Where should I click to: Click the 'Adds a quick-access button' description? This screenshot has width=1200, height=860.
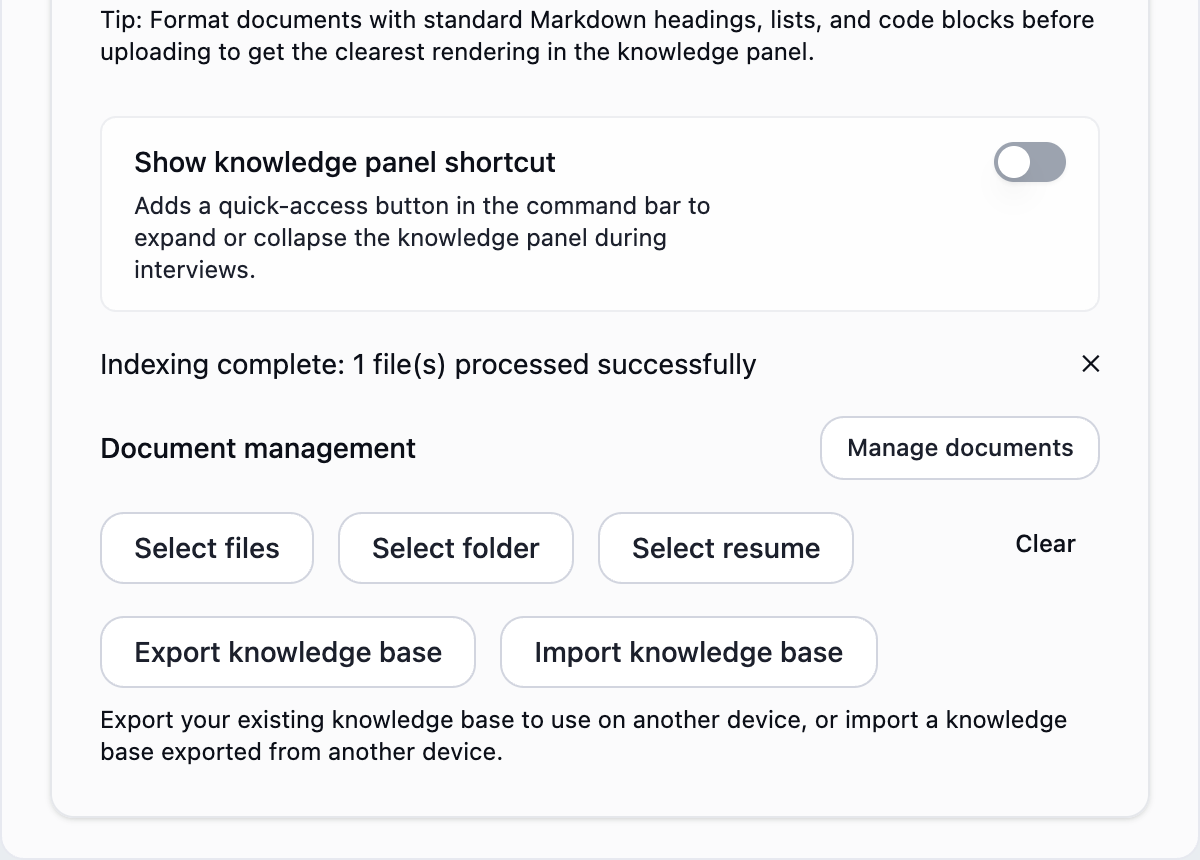(422, 238)
